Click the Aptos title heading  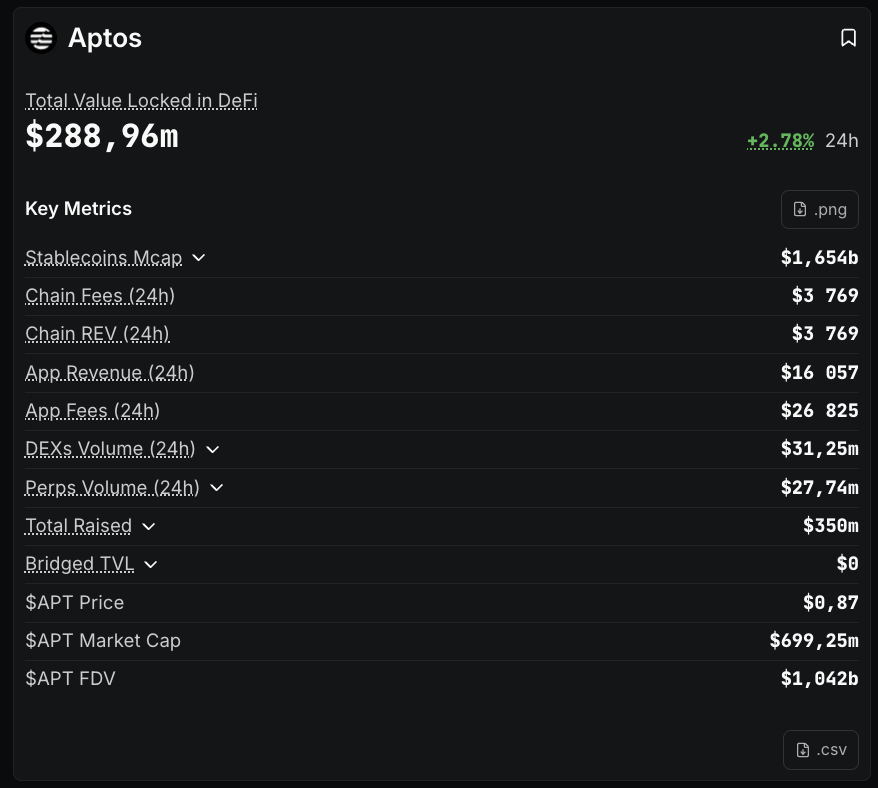pos(105,38)
